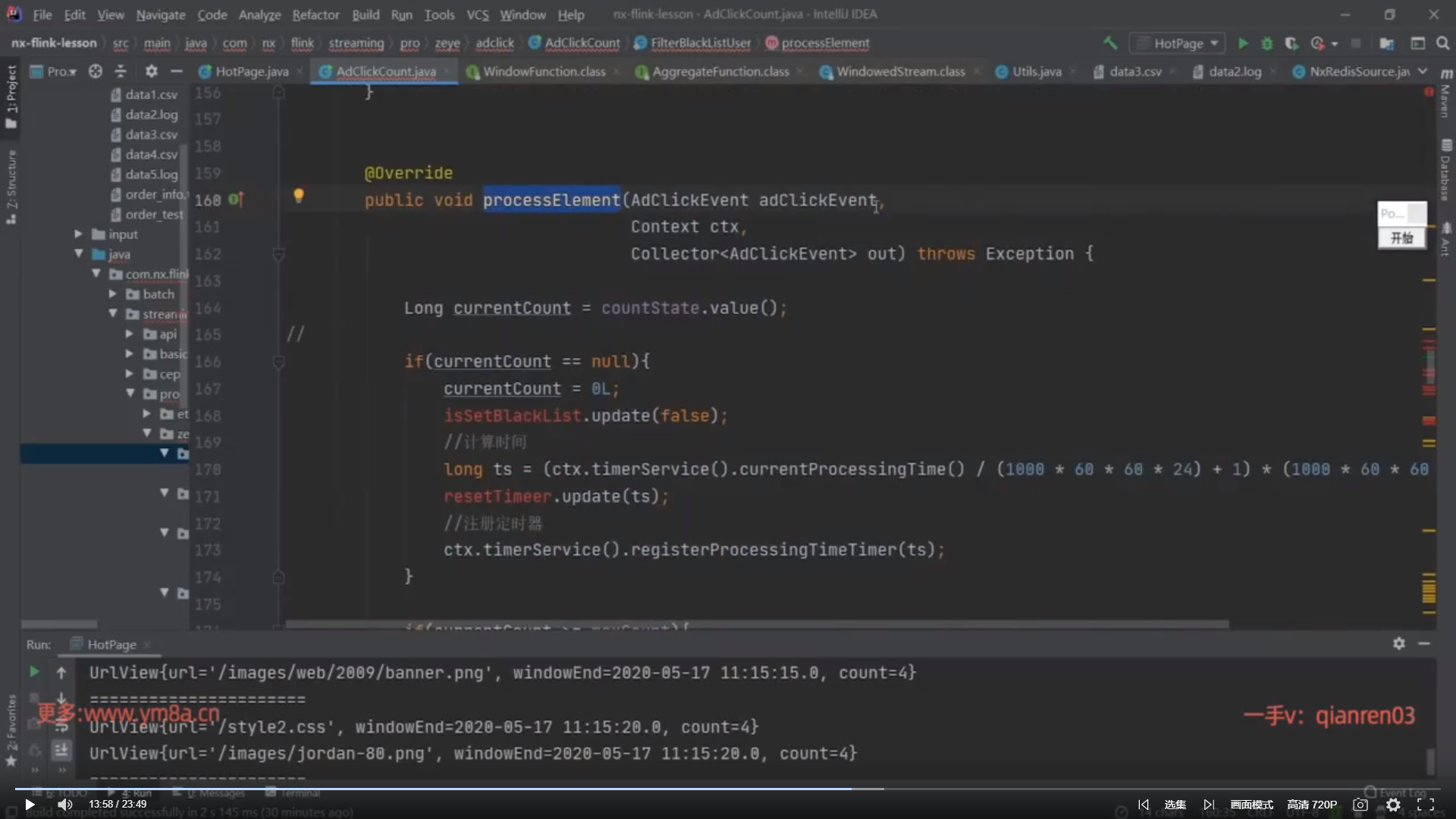Image resolution: width=1456 pixels, height=819 pixels.
Task: Click Project panel locate target icon
Action: point(95,71)
